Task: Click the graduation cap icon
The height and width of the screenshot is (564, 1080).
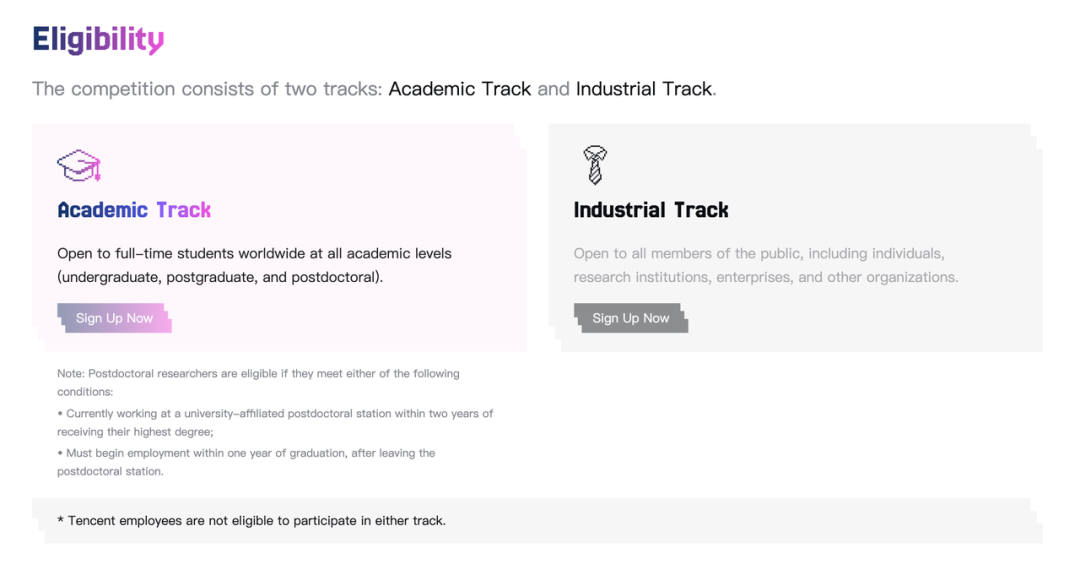Action: point(79,165)
